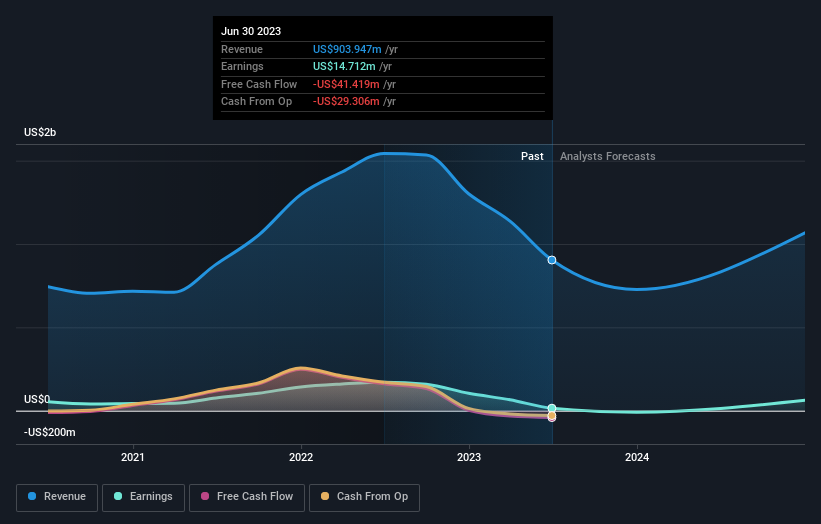Click the US$0 y-axis label
The height and width of the screenshot is (524, 821).
coord(37,399)
